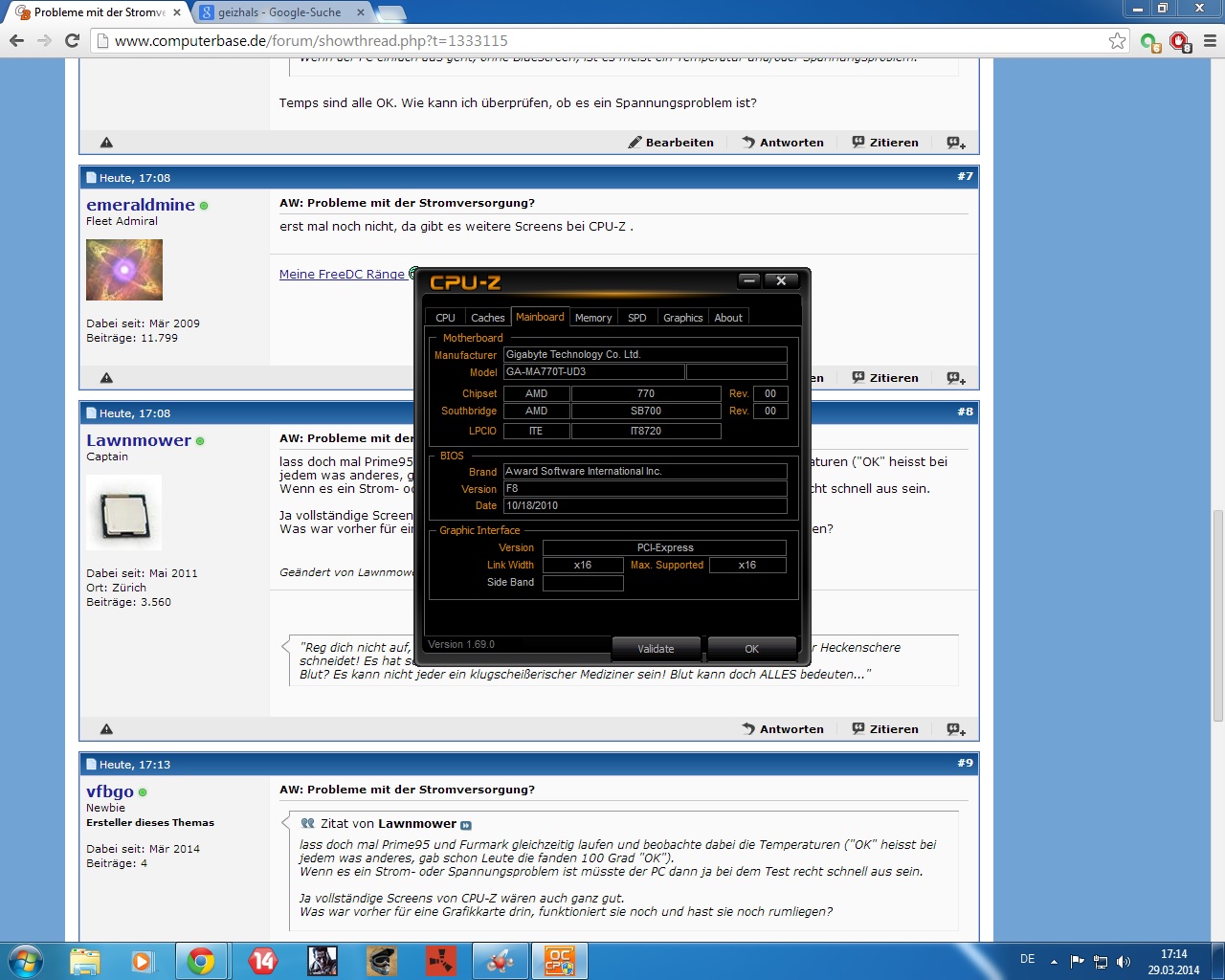The image size is (1225, 980).
Task: Open Lawnmower's user profile
Action: (x=139, y=440)
